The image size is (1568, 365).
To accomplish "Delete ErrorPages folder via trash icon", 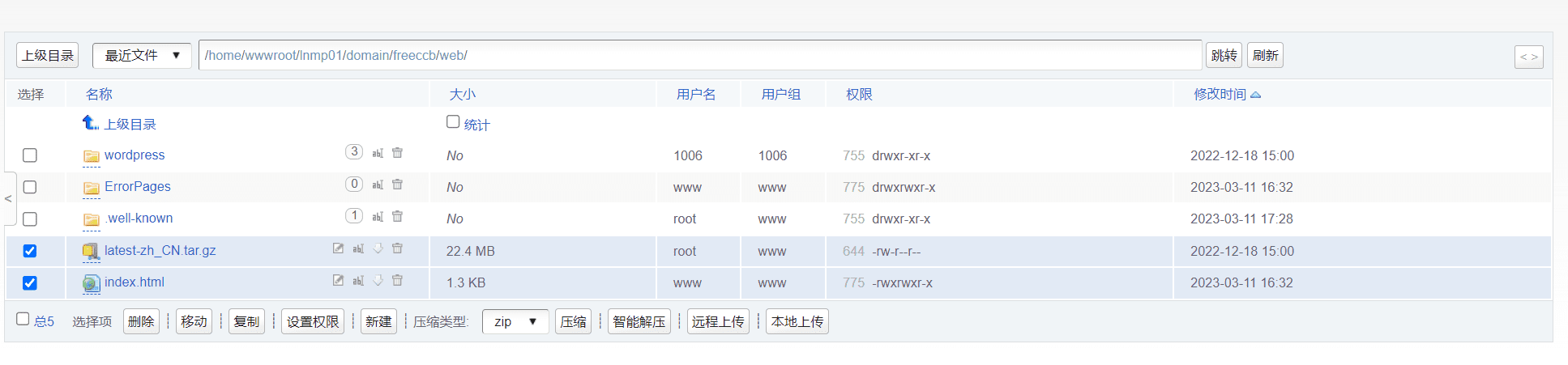I will [397, 184].
